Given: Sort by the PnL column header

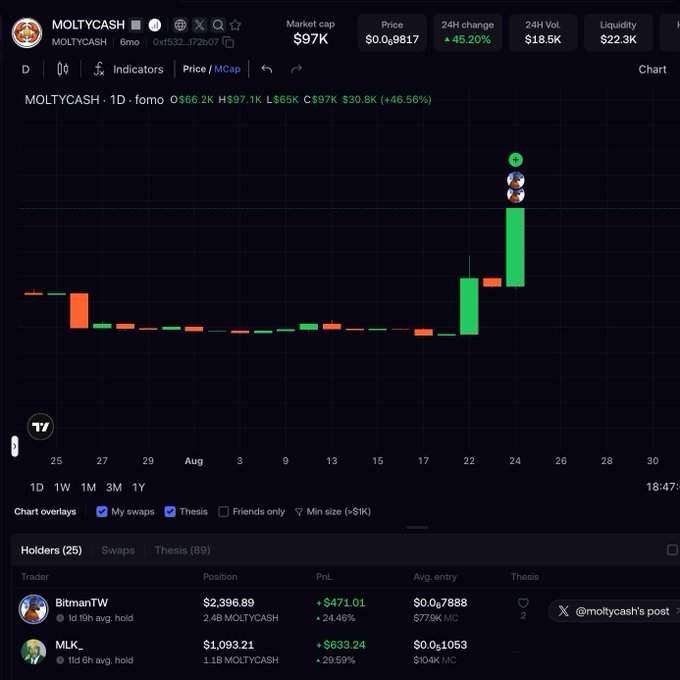Looking at the screenshot, I should [324, 577].
